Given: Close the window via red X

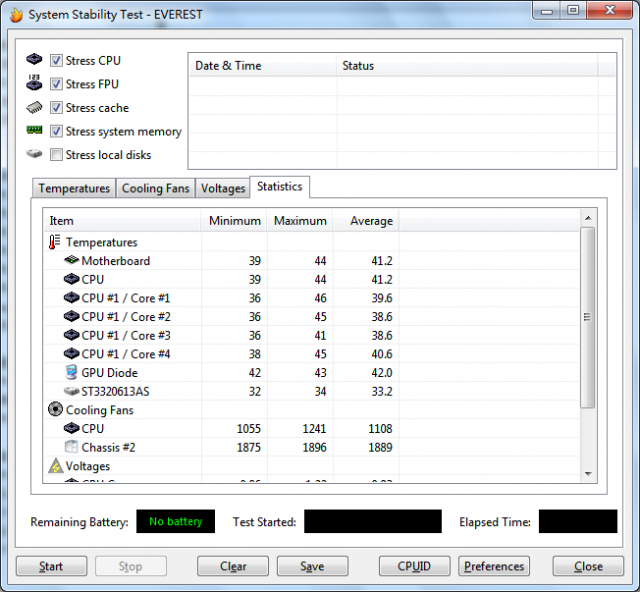Looking at the screenshot, I should click(x=610, y=10).
